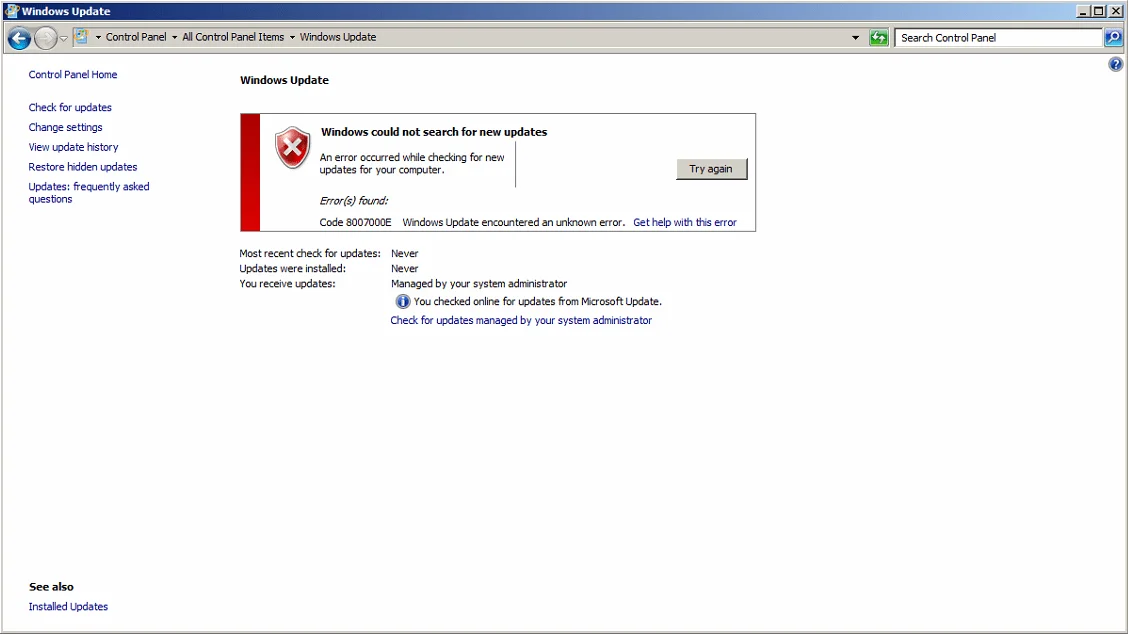The height and width of the screenshot is (634, 1128).
Task: Open the recent pages dropdown beside forward button
Action: point(64,37)
